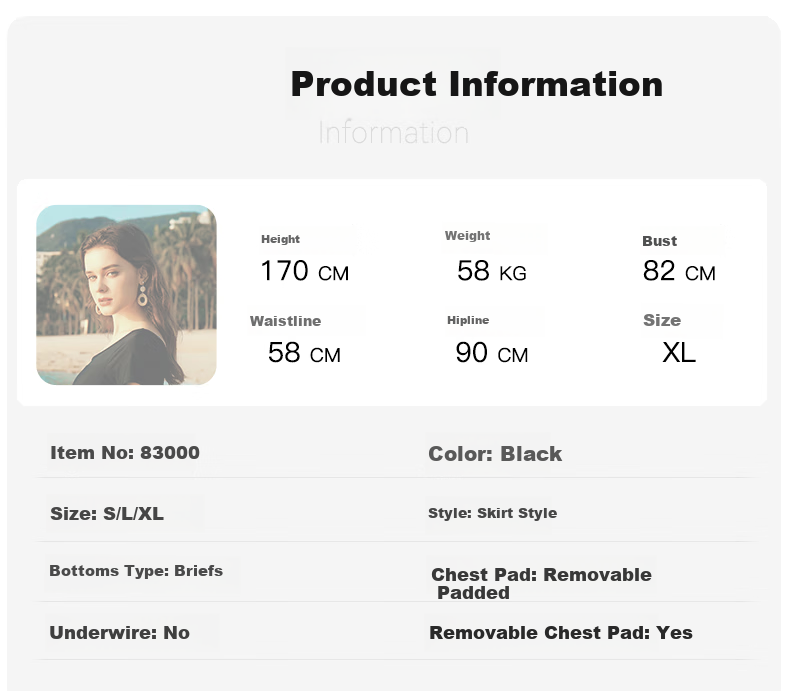
Task: Click the faded Information subtitle
Action: (393, 132)
